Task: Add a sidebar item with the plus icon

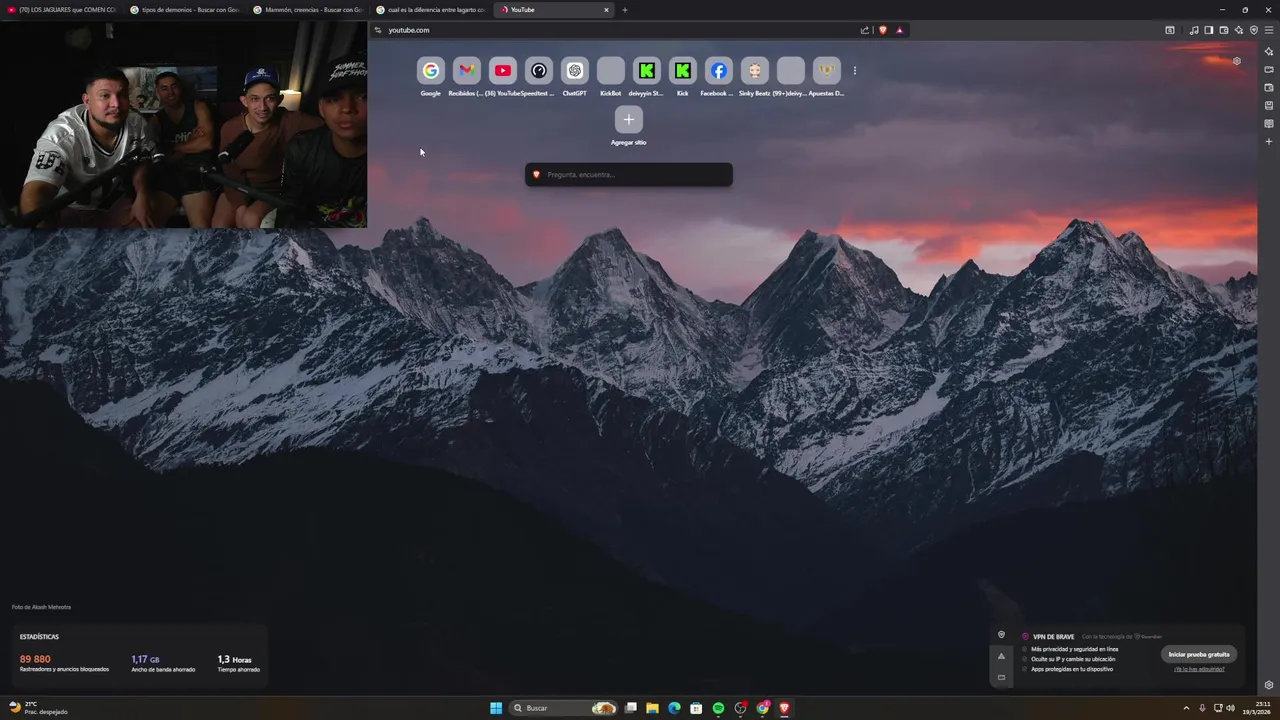Action: click(x=1269, y=142)
